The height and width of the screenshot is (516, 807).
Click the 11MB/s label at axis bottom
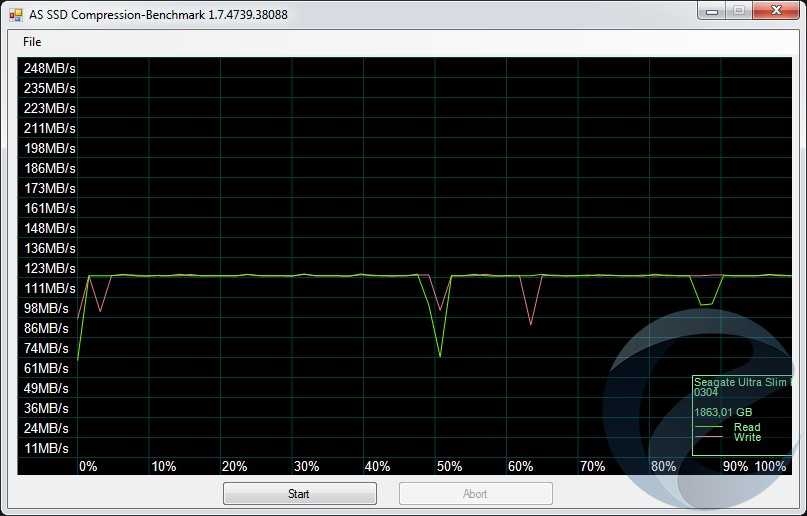46,448
